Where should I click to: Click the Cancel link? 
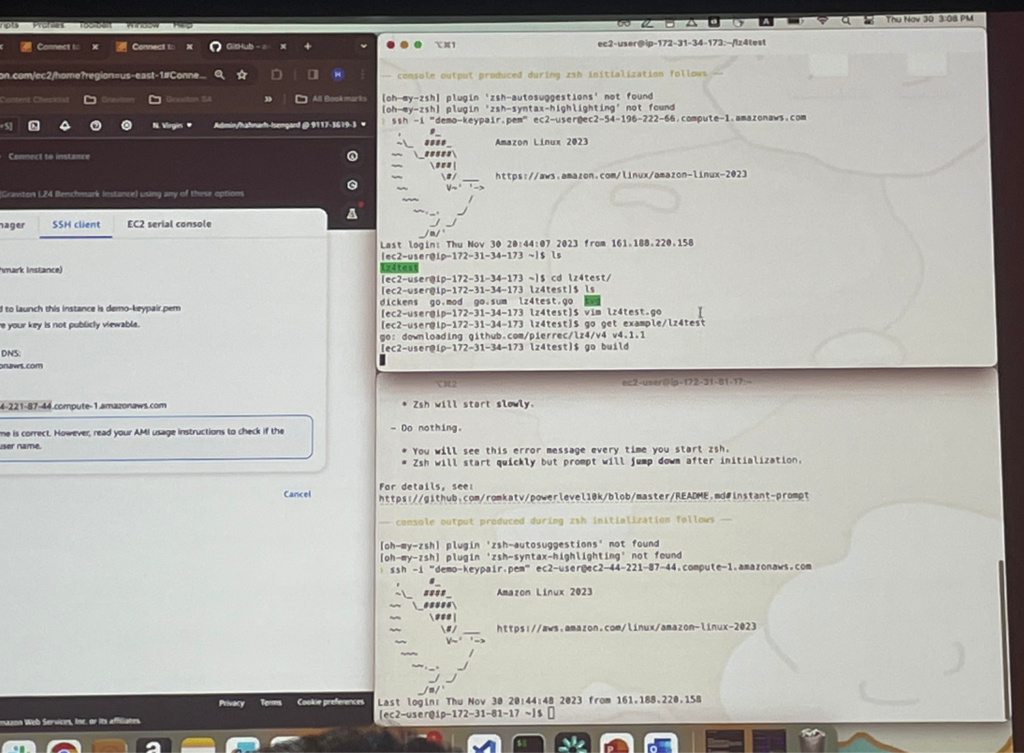coord(297,494)
